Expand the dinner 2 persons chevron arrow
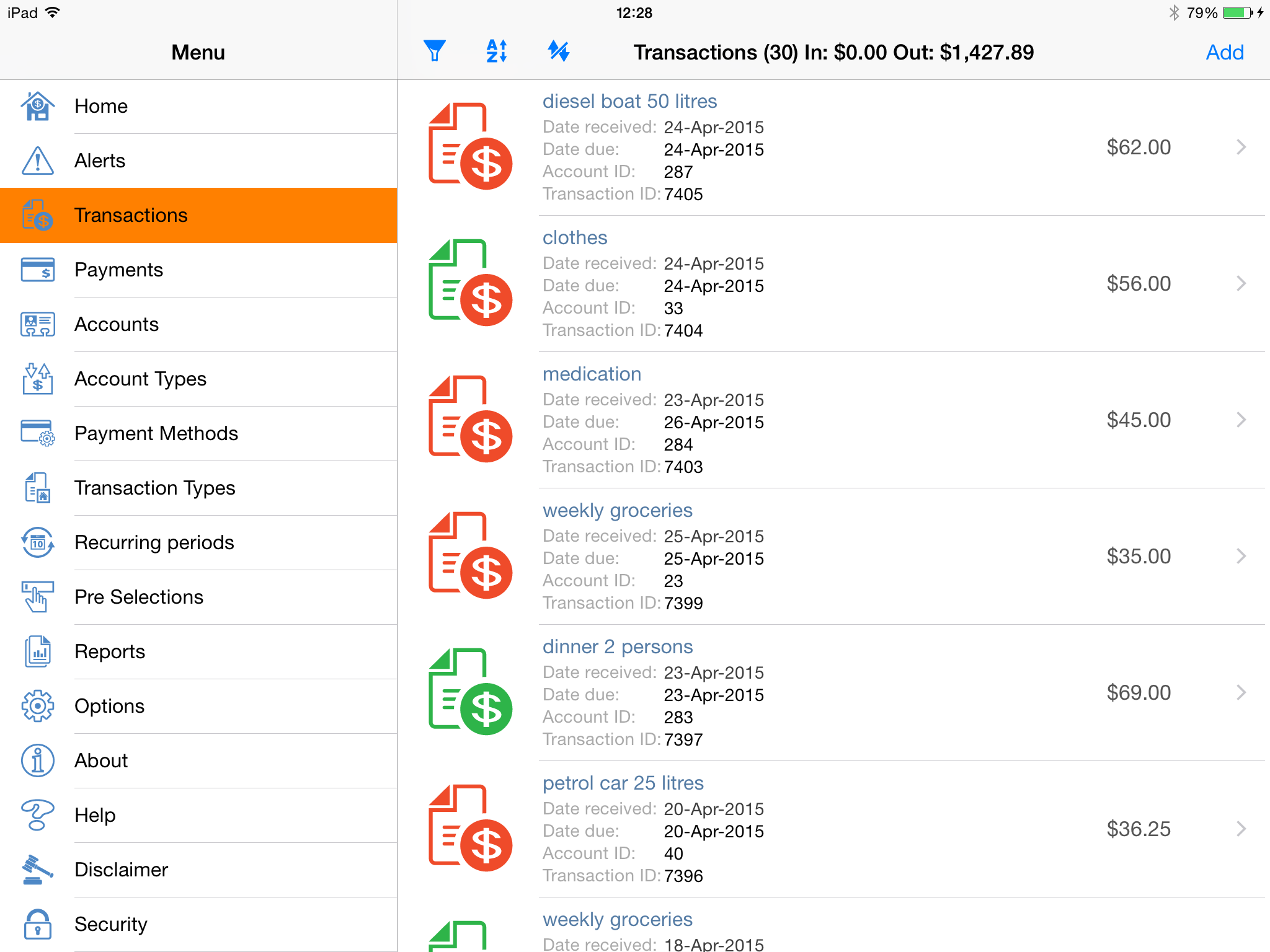Screen dimensions: 1270x952 (1241, 692)
